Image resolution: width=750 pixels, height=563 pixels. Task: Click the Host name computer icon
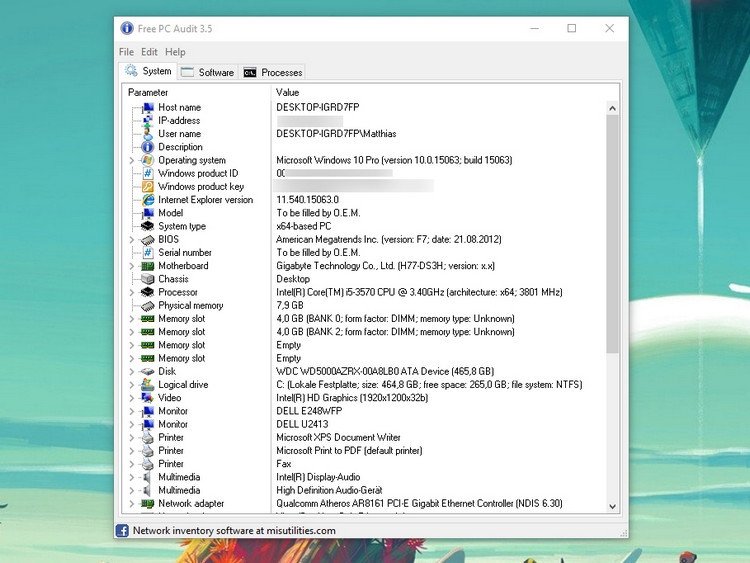click(x=148, y=107)
